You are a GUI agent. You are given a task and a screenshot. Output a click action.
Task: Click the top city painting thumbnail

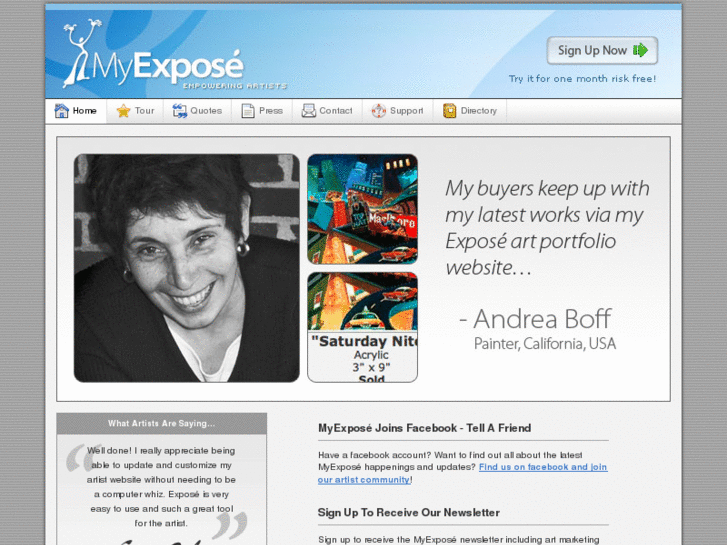(x=363, y=209)
